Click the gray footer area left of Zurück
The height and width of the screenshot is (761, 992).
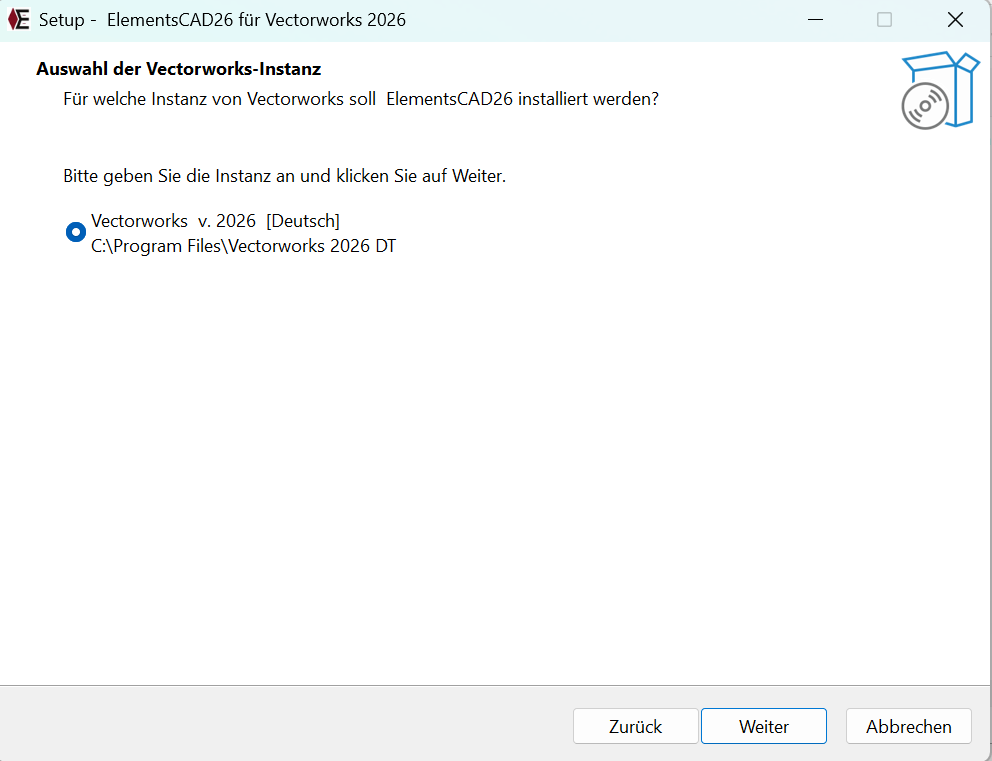pyautogui.click(x=280, y=725)
